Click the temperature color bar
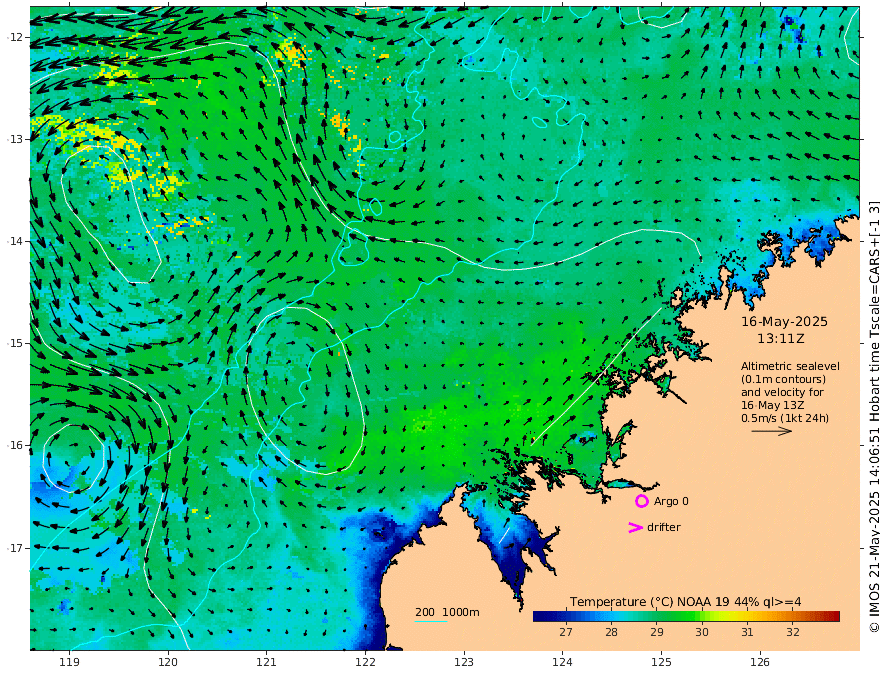 click(x=686, y=616)
